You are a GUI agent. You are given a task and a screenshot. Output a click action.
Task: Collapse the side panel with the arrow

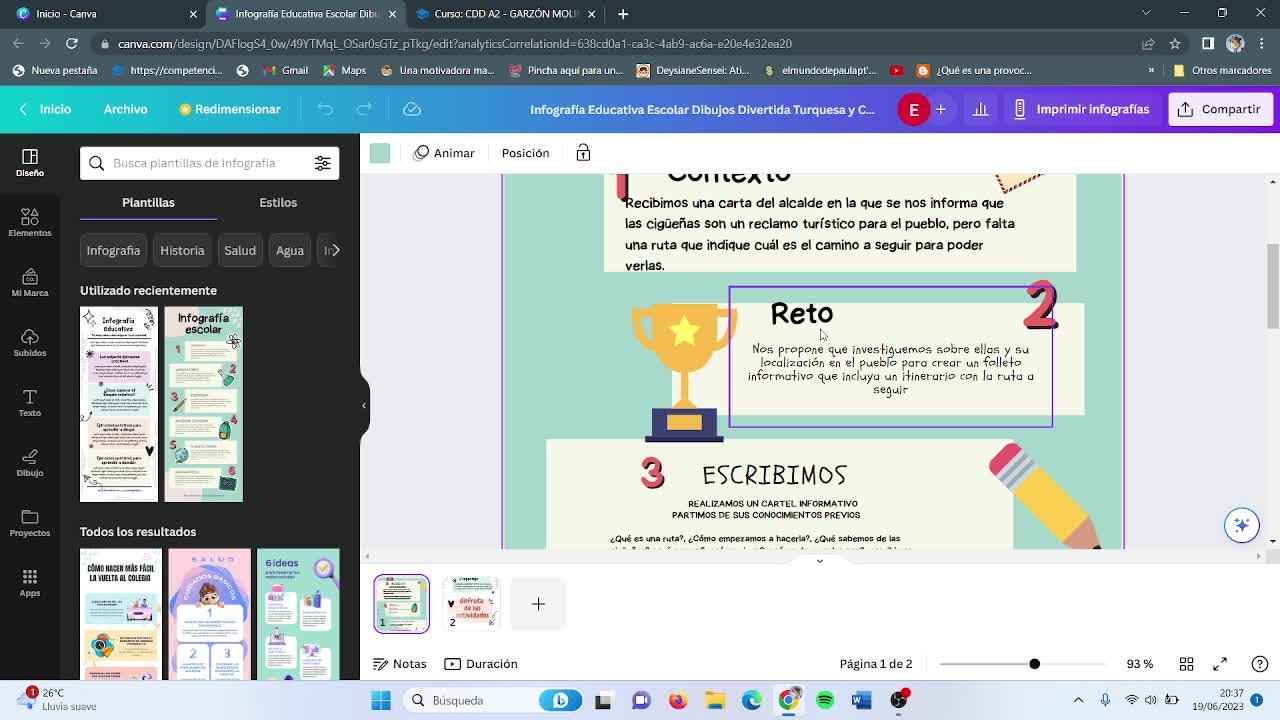[x=364, y=405]
